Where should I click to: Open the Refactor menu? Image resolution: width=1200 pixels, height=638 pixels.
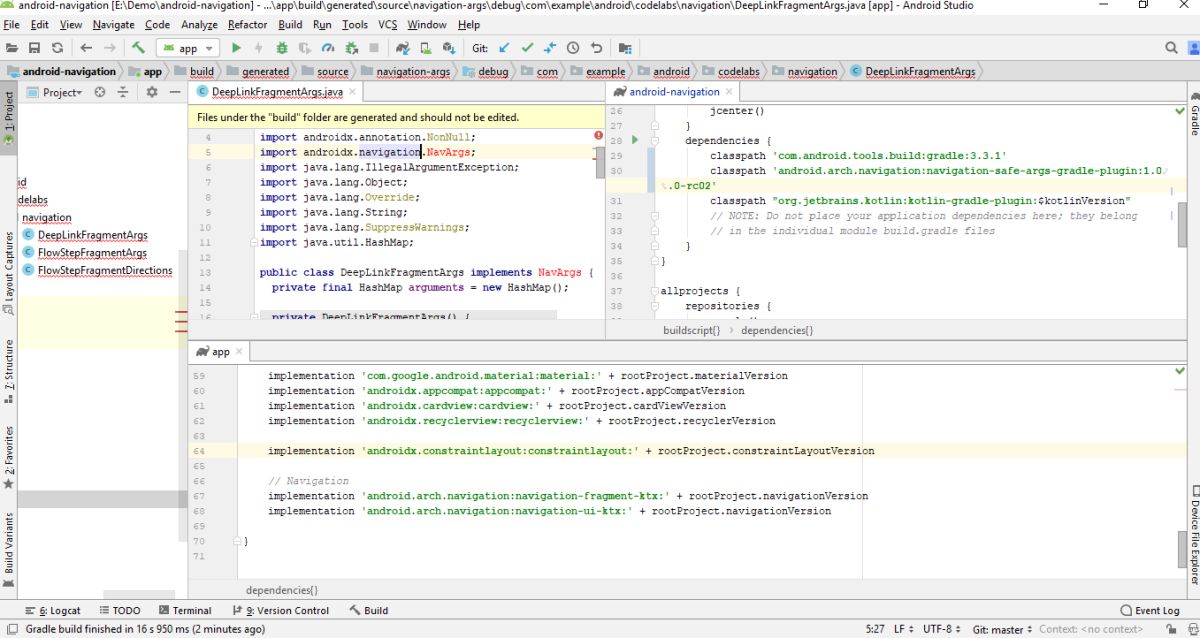[247, 24]
